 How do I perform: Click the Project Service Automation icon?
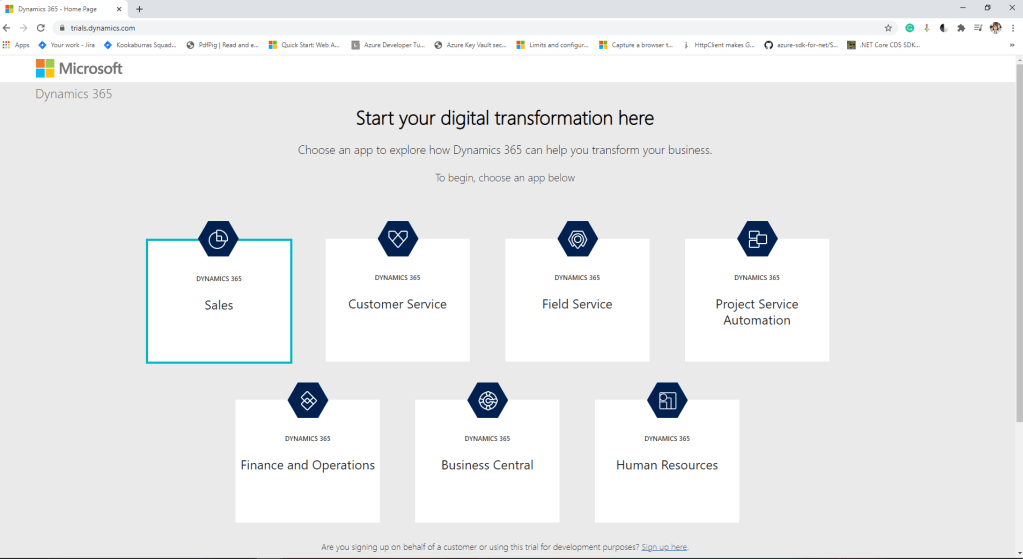tap(756, 239)
